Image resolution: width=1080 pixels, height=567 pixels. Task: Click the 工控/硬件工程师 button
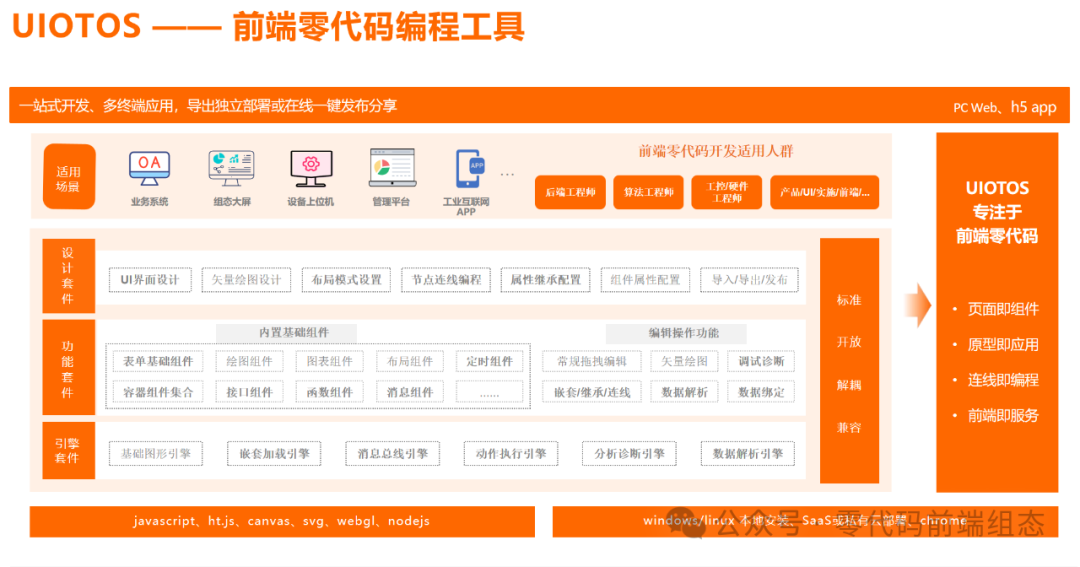(727, 192)
